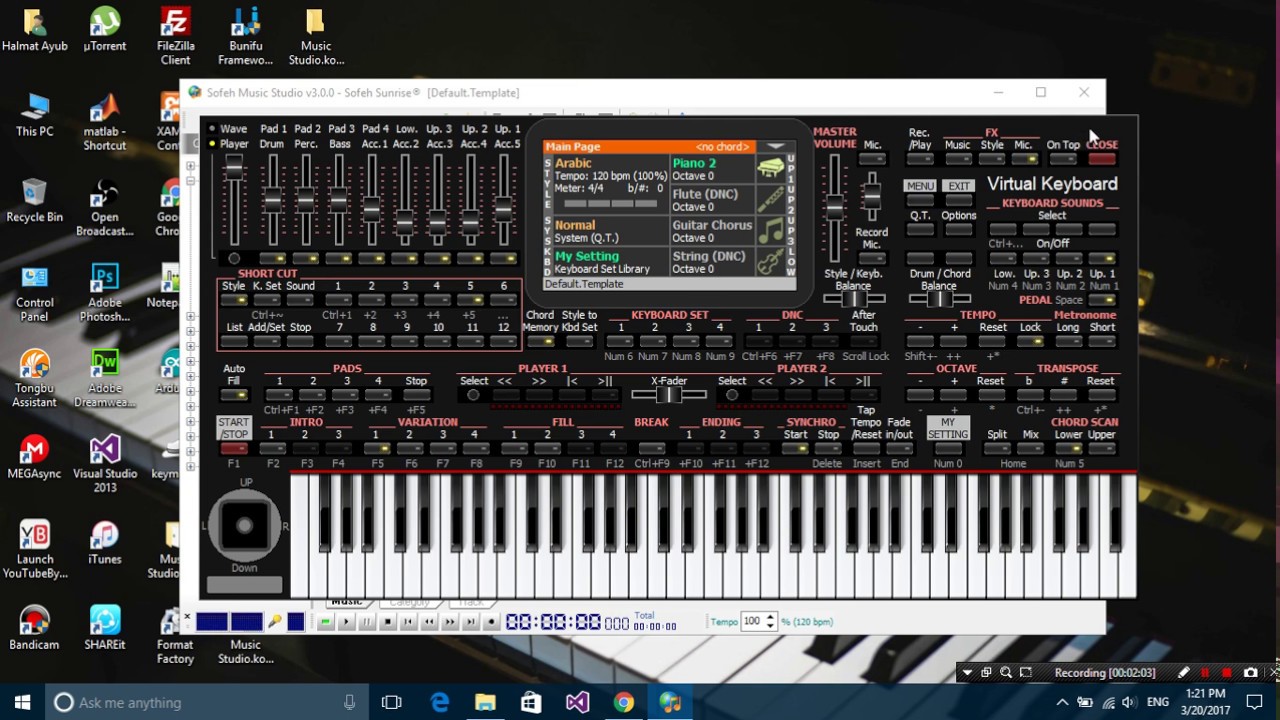Open the Main Page dropdown arrow

[775, 147]
